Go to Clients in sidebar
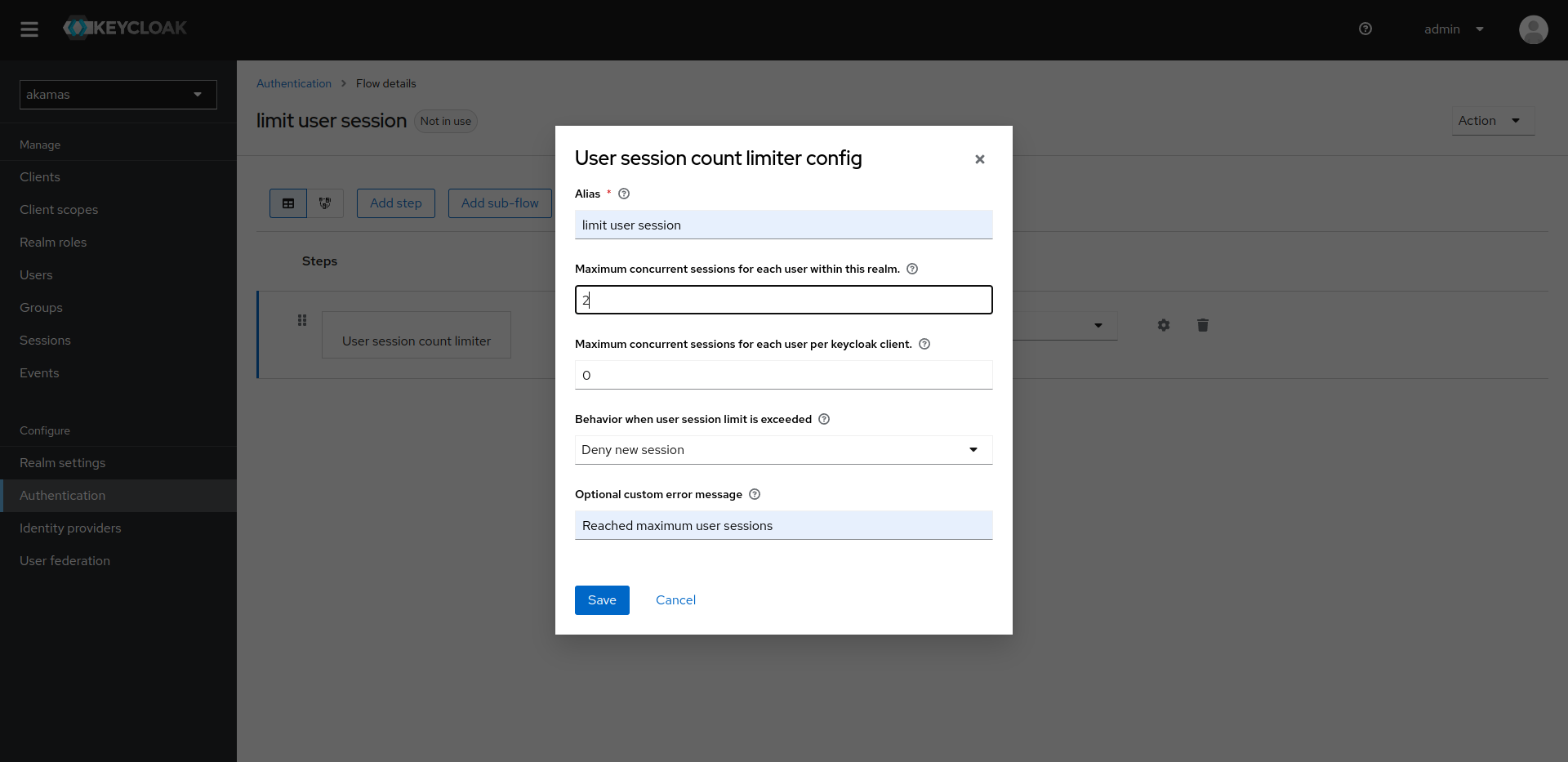The width and height of the screenshot is (1568, 762). 40,177
